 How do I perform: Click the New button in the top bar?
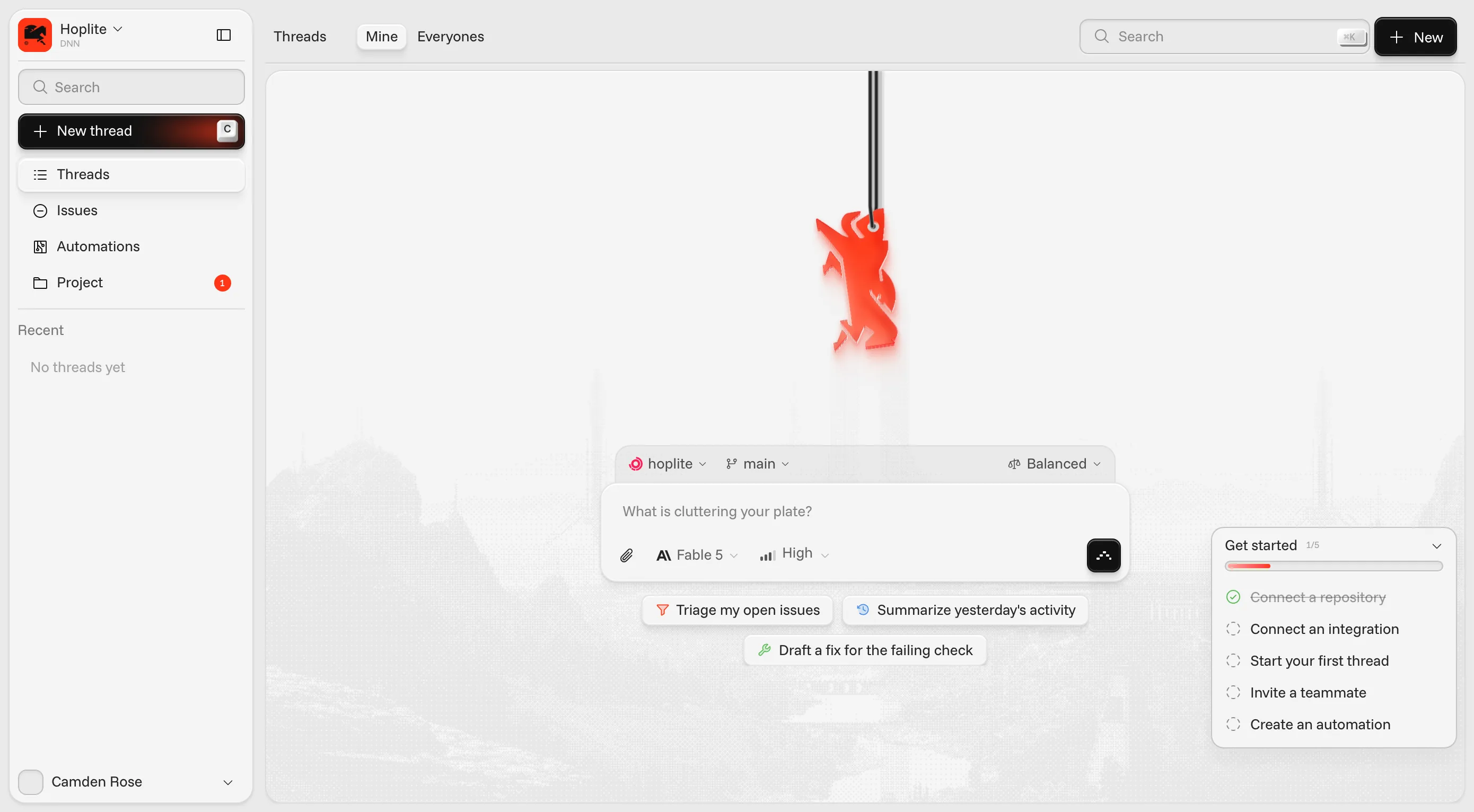click(x=1415, y=37)
